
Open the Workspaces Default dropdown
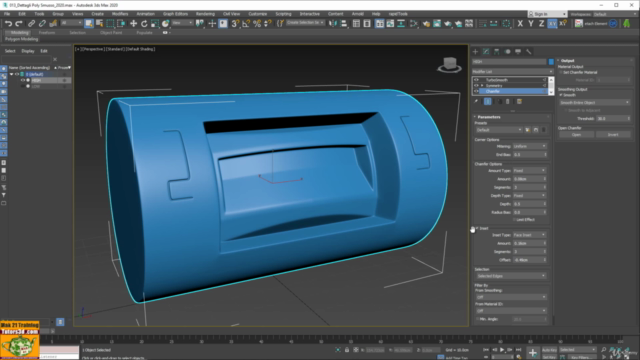click(614, 14)
